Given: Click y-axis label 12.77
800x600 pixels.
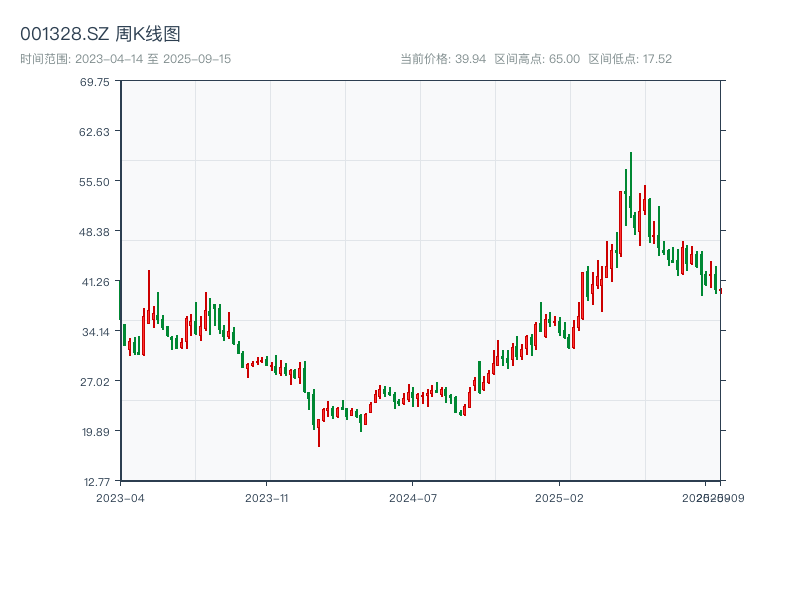Looking at the screenshot, I should coord(96,482).
